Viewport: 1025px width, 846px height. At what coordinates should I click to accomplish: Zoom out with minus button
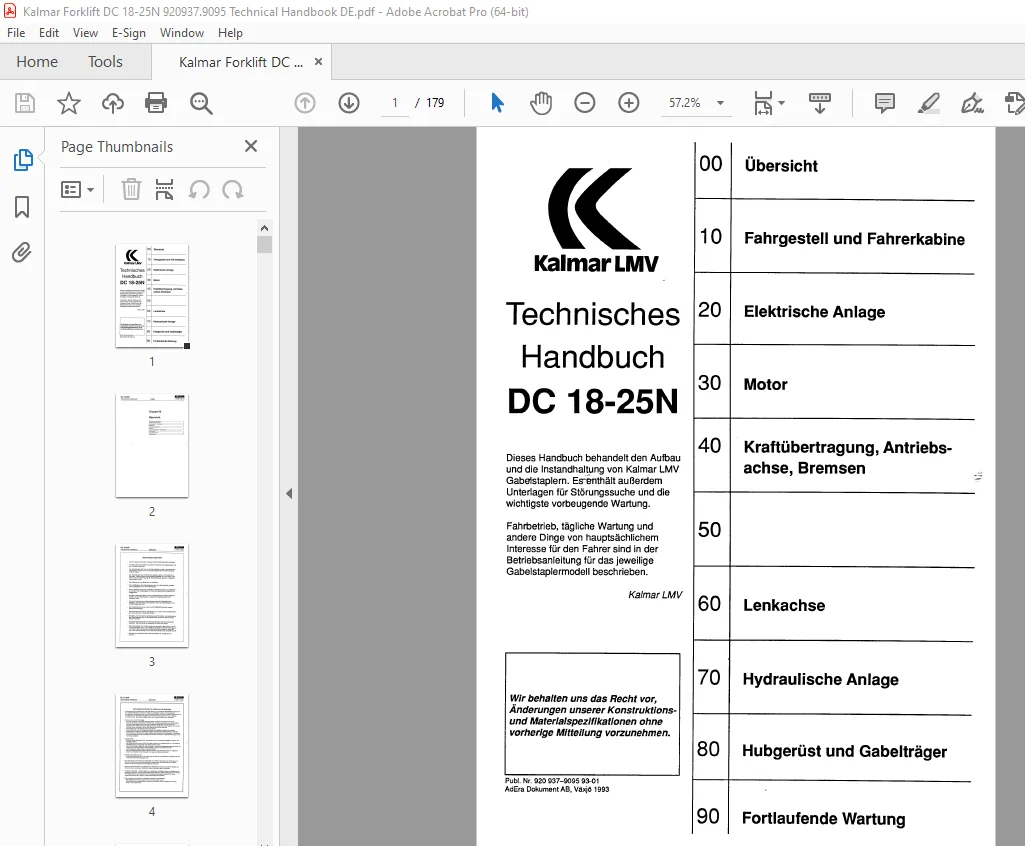coord(584,103)
